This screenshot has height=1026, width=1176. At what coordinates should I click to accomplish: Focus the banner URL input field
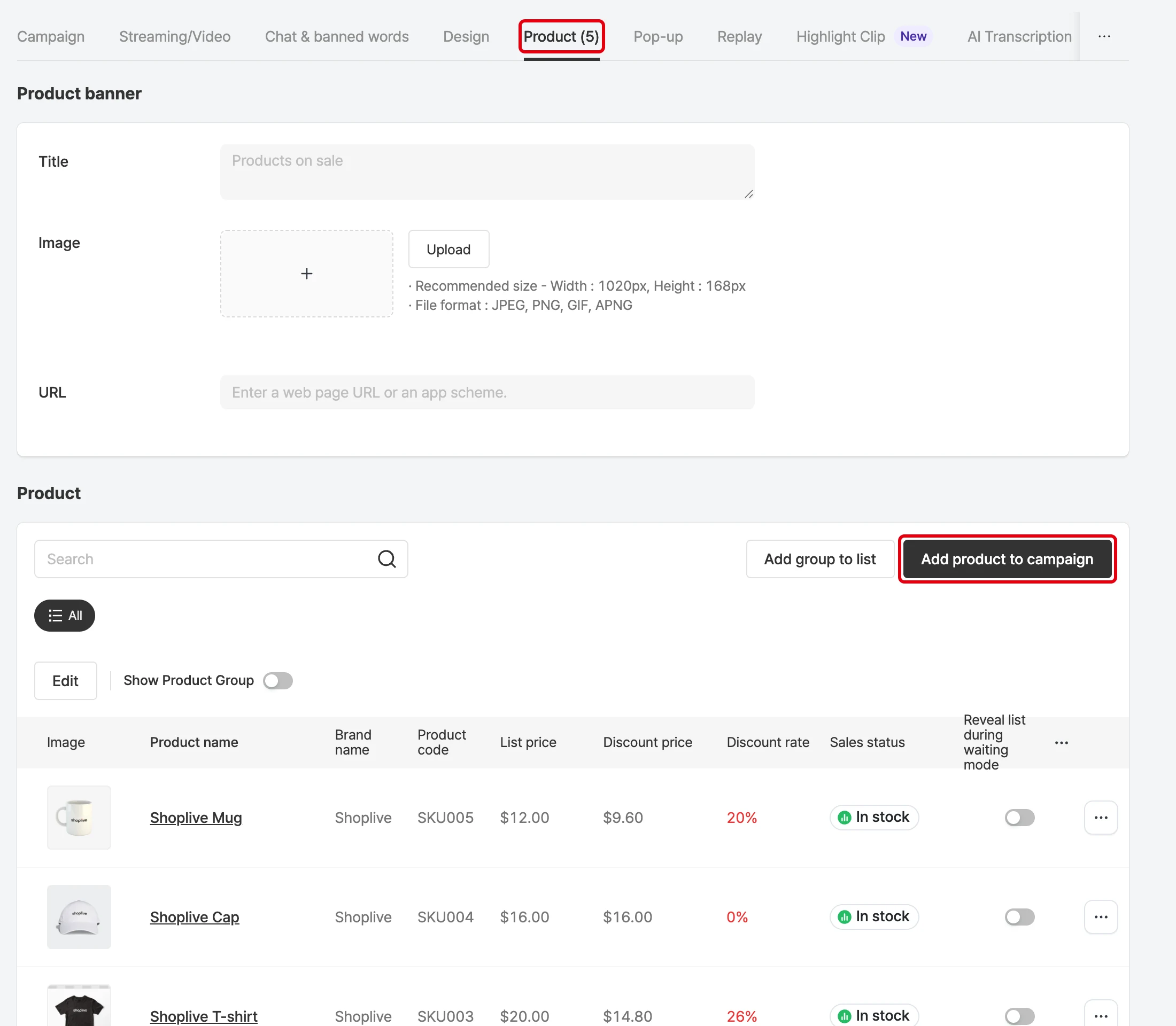(488, 392)
